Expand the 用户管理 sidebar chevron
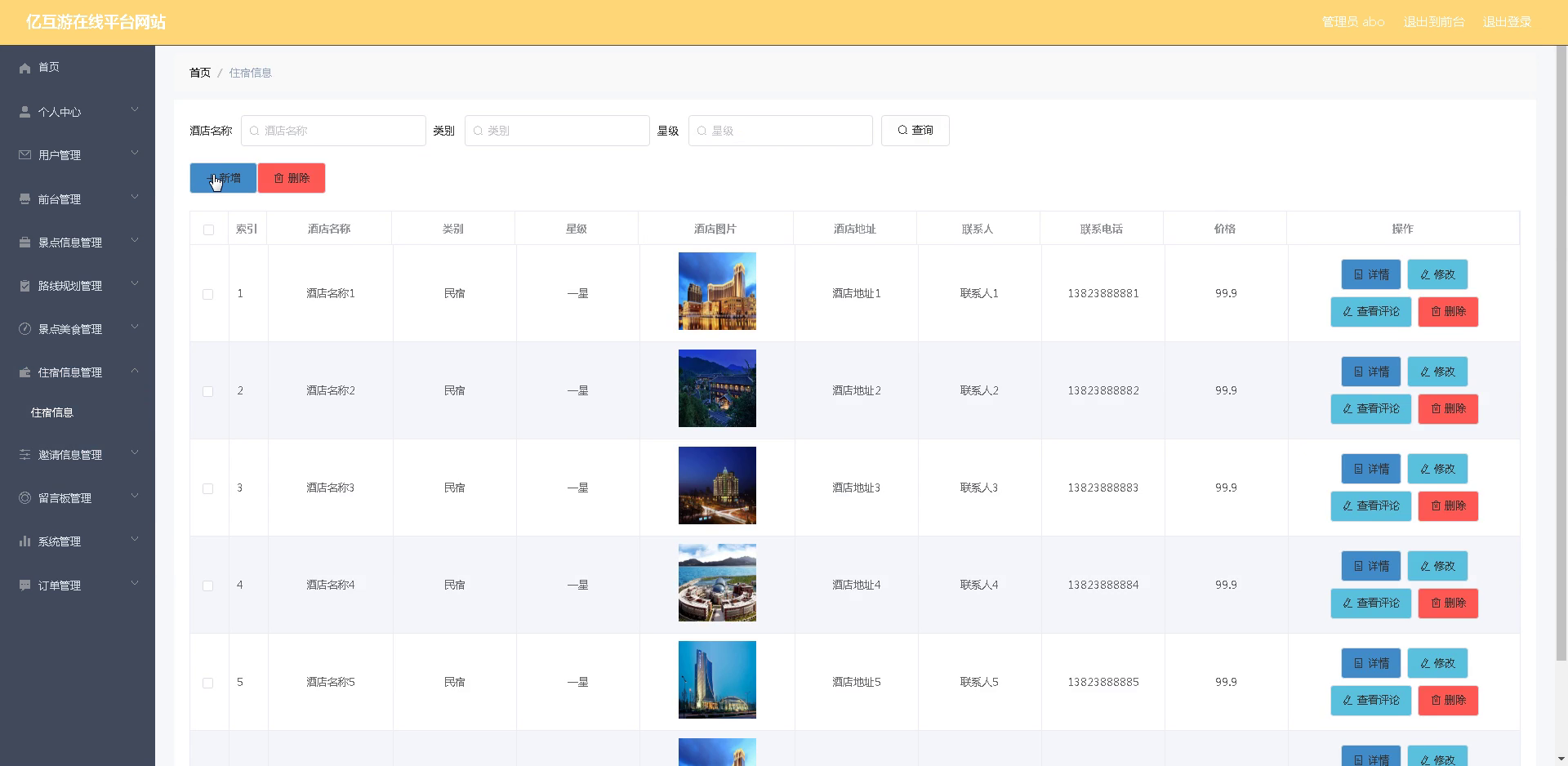 pos(135,154)
